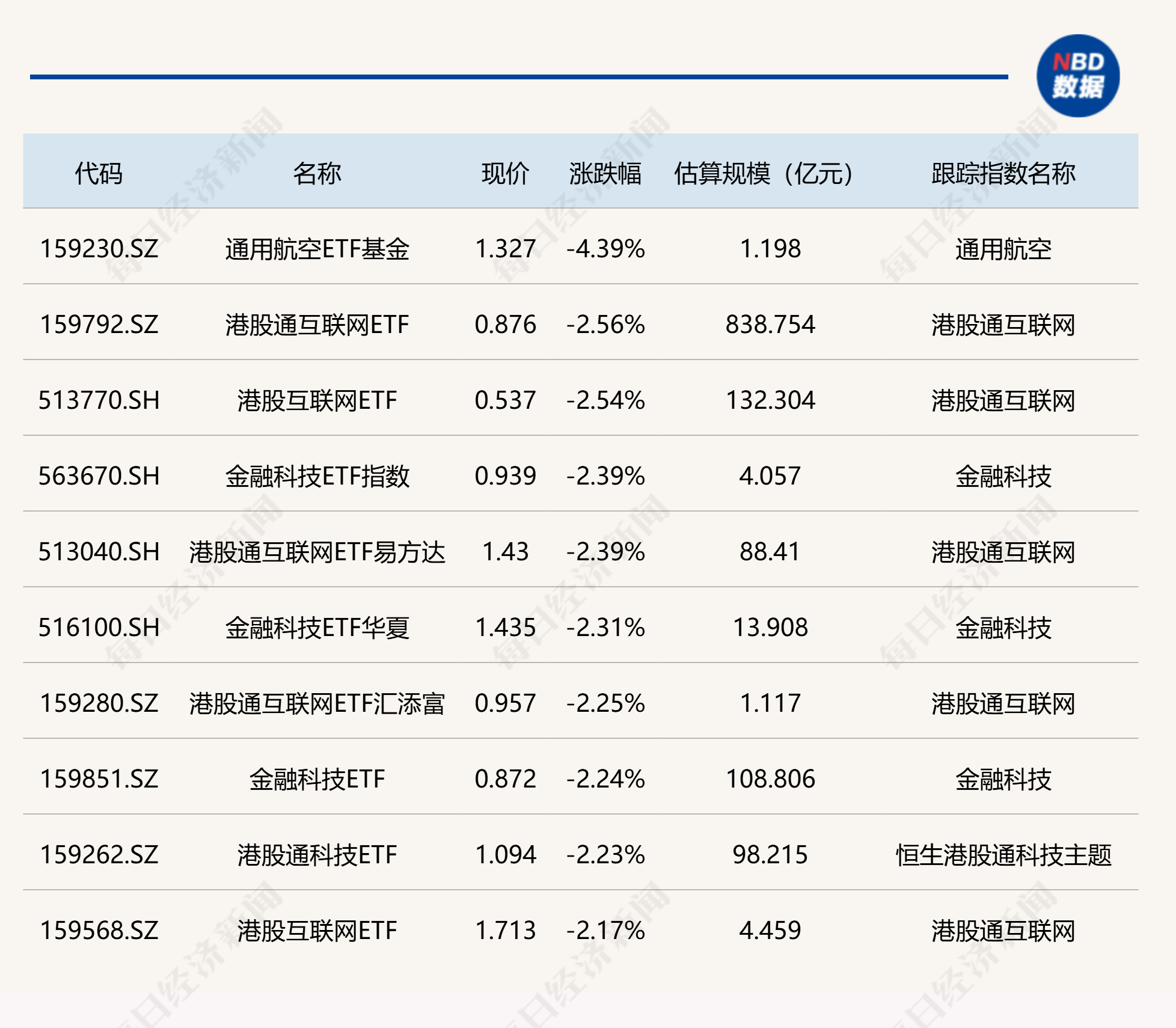Click 港股通互联网ETF易方达 fund name
1176x1028 pixels.
pos(317,552)
